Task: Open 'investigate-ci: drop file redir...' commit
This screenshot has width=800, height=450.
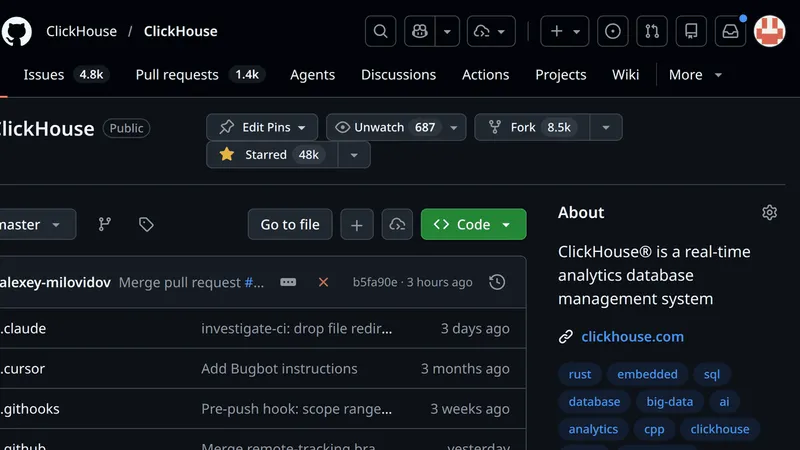Action: [296, 328]
